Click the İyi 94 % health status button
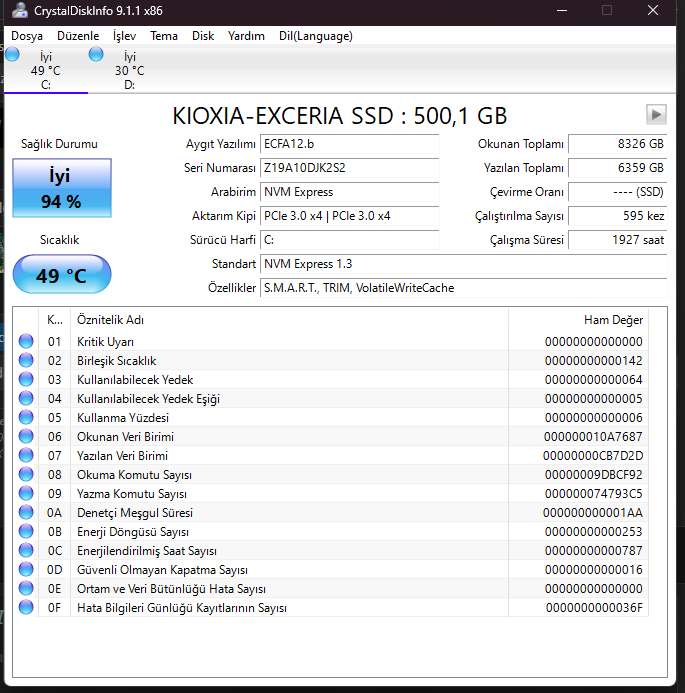Screen dimensions: 685x693 pos(62,188)
